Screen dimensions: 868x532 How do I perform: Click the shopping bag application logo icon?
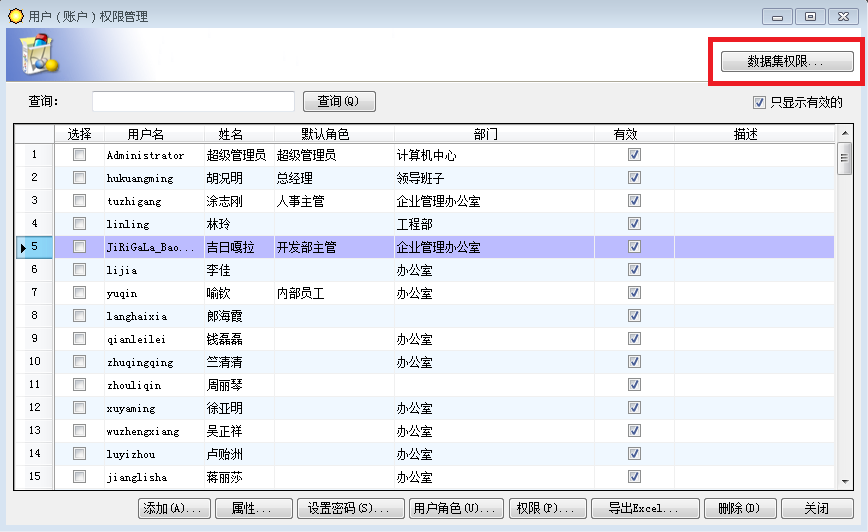[x=38, y=54]
